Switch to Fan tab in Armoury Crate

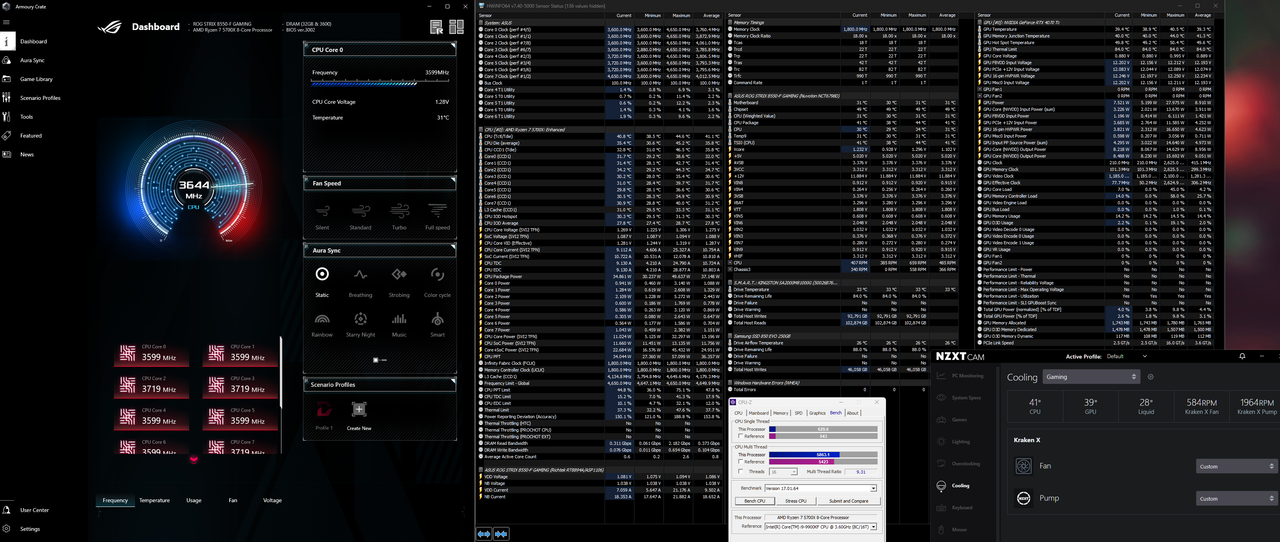233,500
